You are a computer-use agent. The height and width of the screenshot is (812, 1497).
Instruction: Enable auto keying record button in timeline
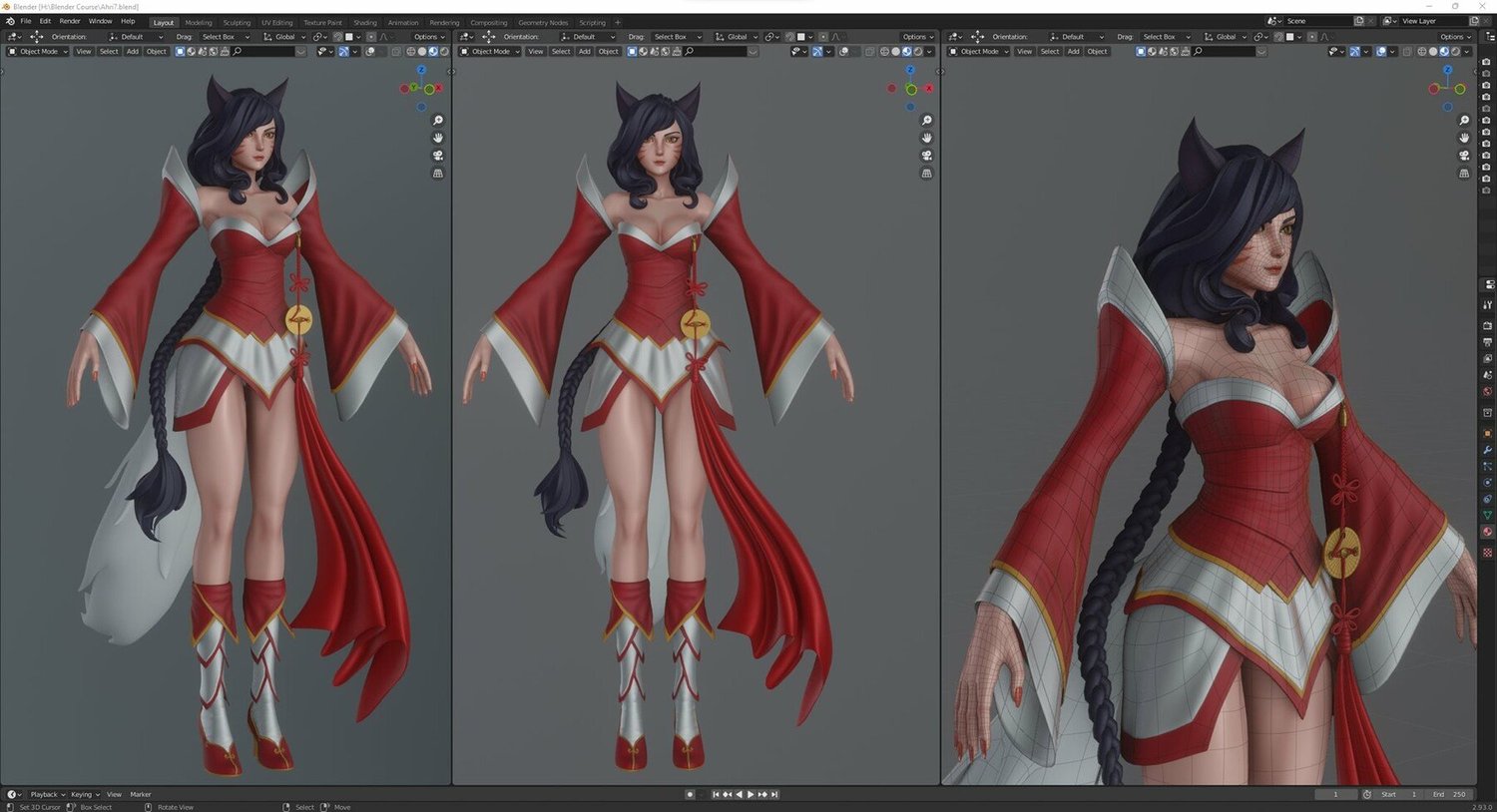click(690, 794)
